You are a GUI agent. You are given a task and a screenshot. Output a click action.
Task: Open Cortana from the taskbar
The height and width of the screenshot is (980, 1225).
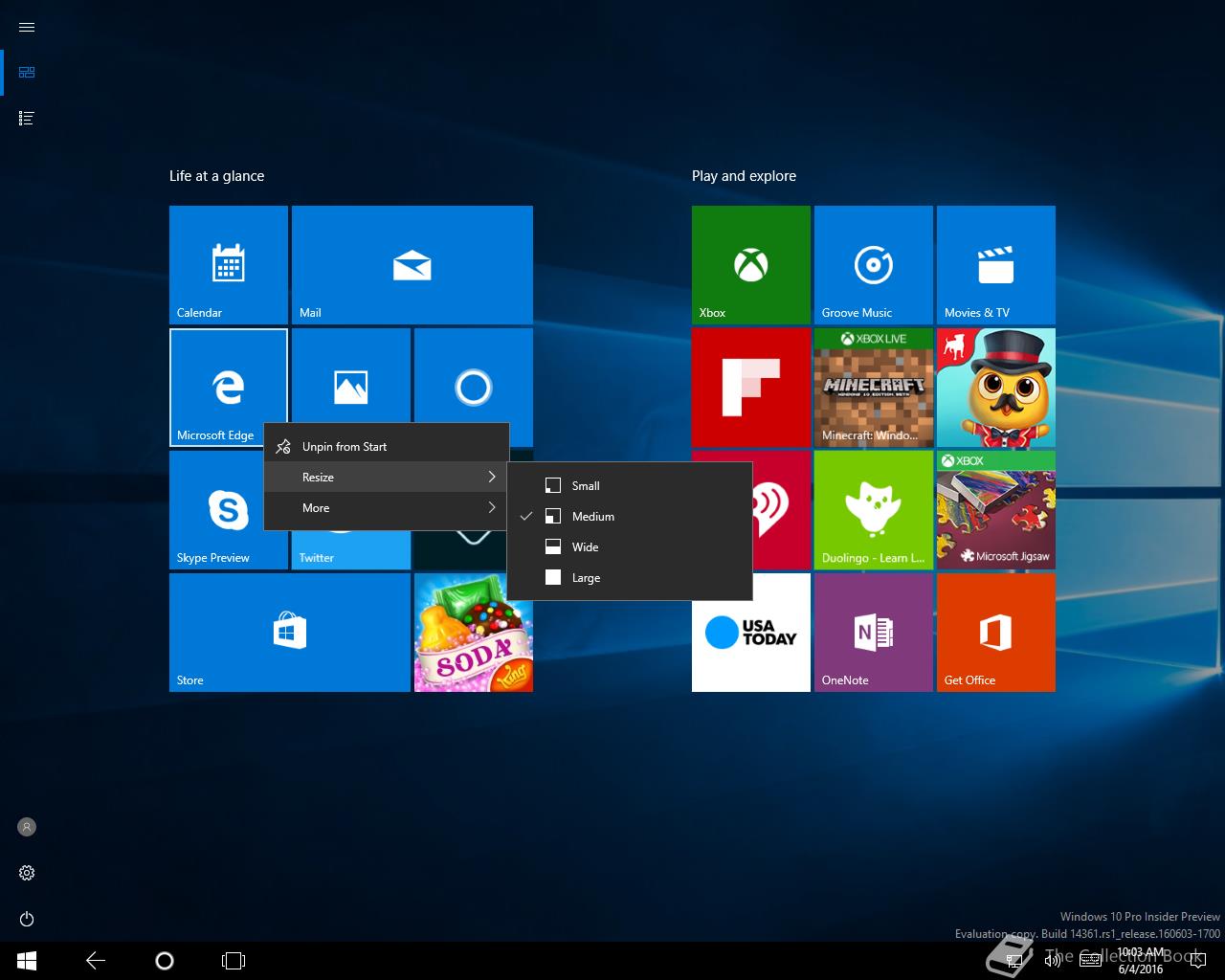coord(165,961)
